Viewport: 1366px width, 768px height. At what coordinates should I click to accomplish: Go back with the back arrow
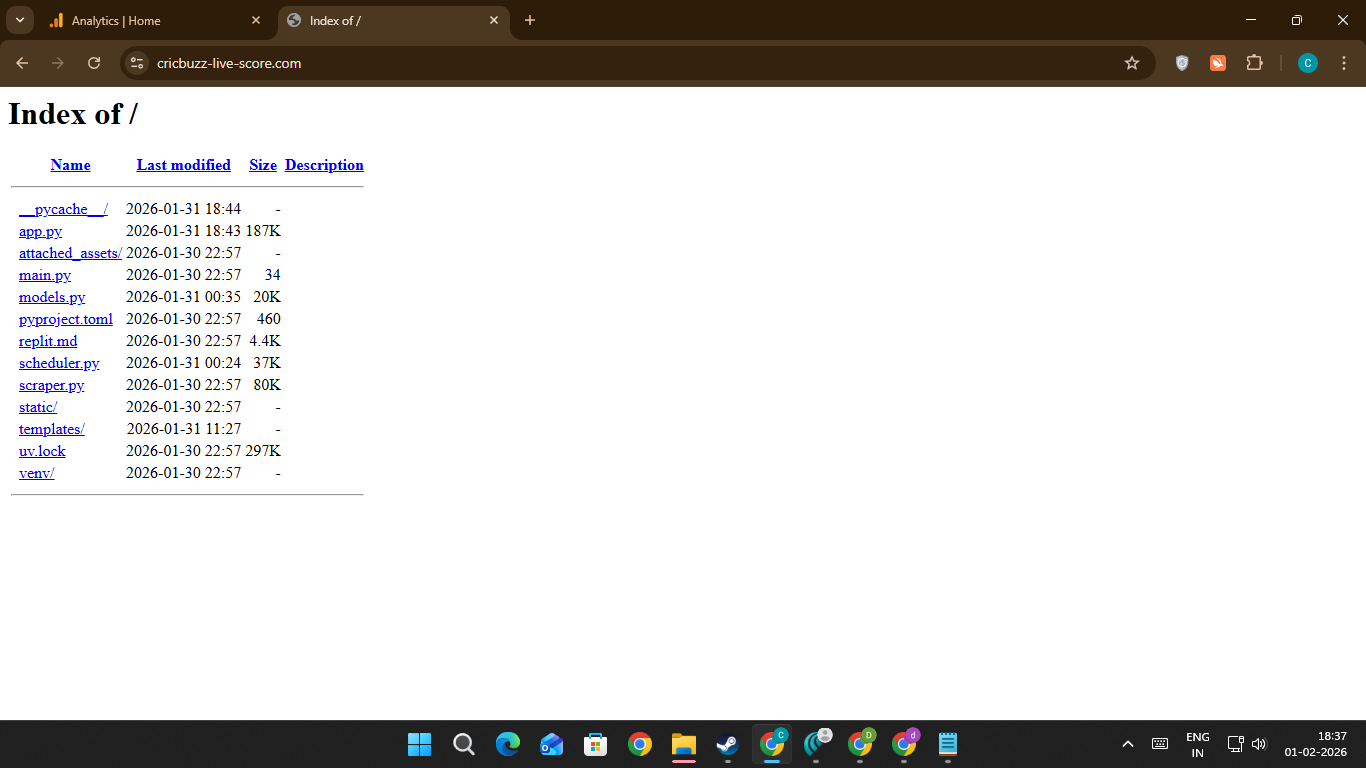coord(22,63)
